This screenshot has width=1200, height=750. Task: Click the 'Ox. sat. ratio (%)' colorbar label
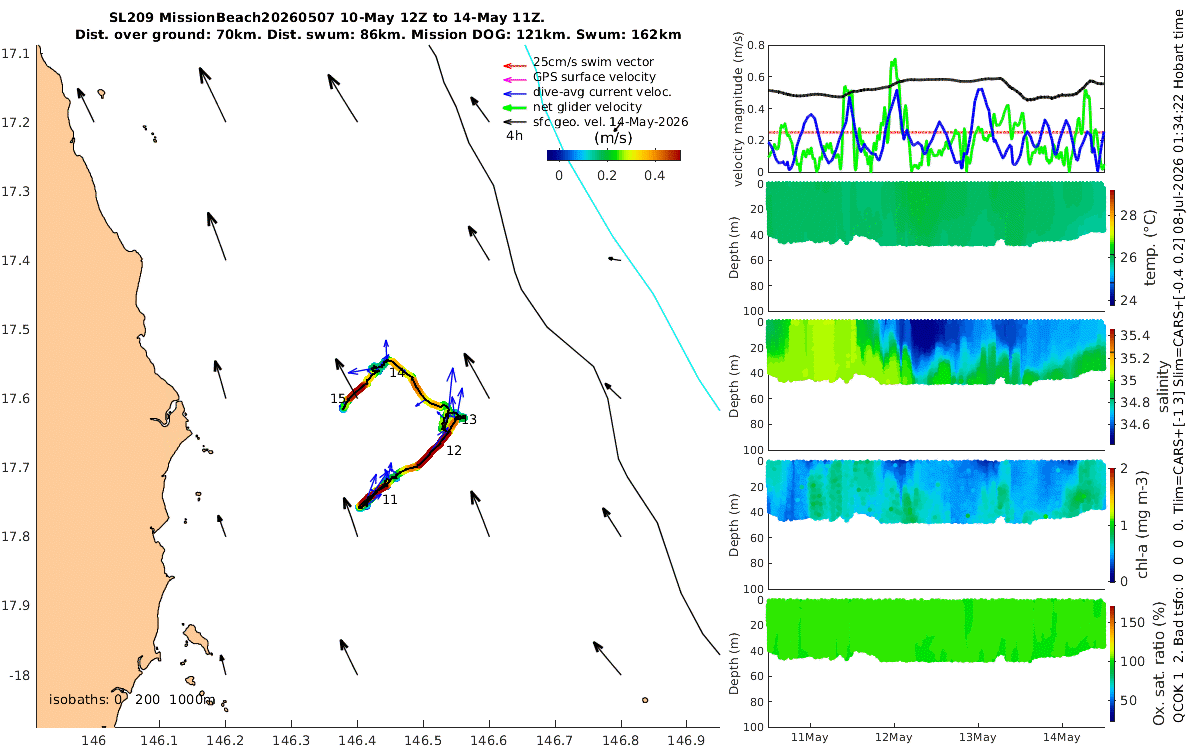pyautogui.click(x=1160, y=661)
